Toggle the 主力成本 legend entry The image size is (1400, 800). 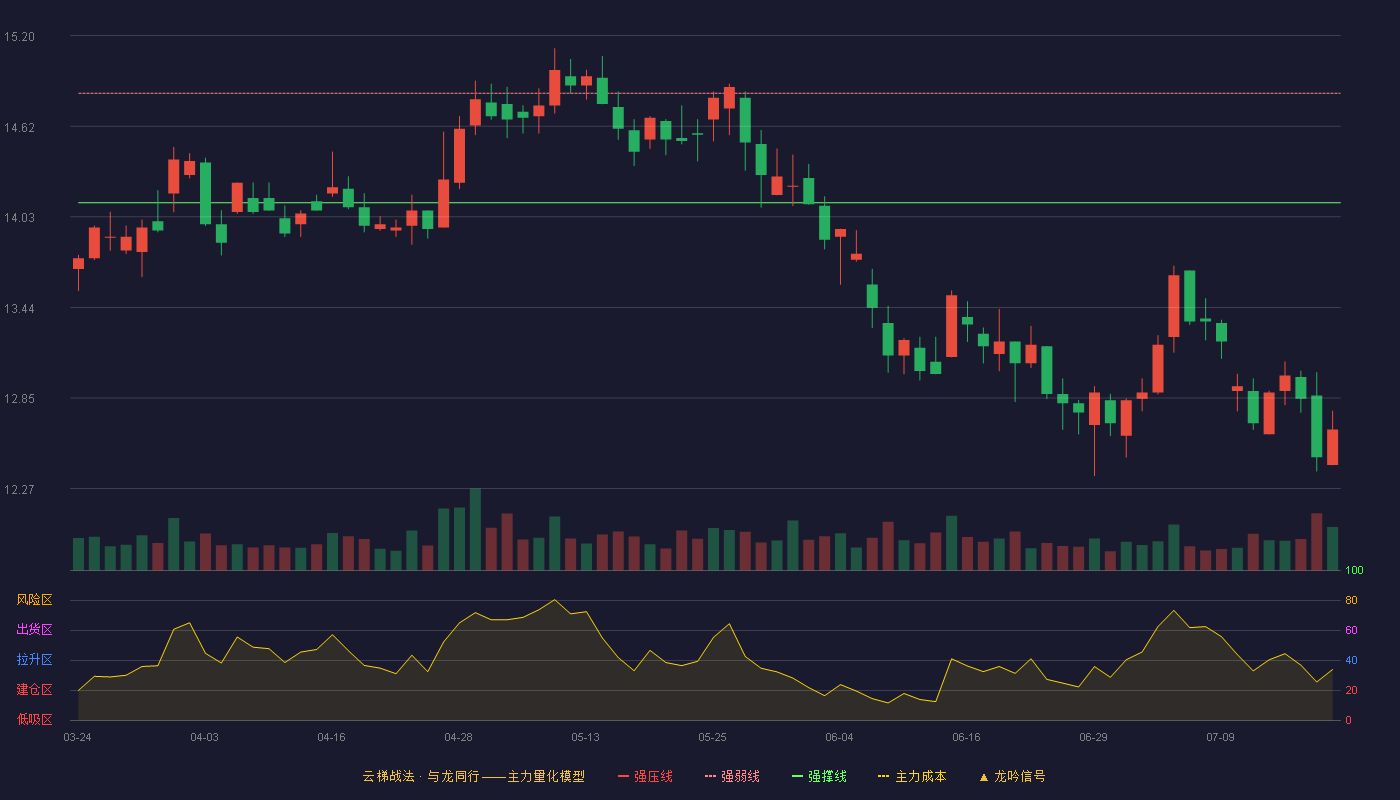(912, 776)
